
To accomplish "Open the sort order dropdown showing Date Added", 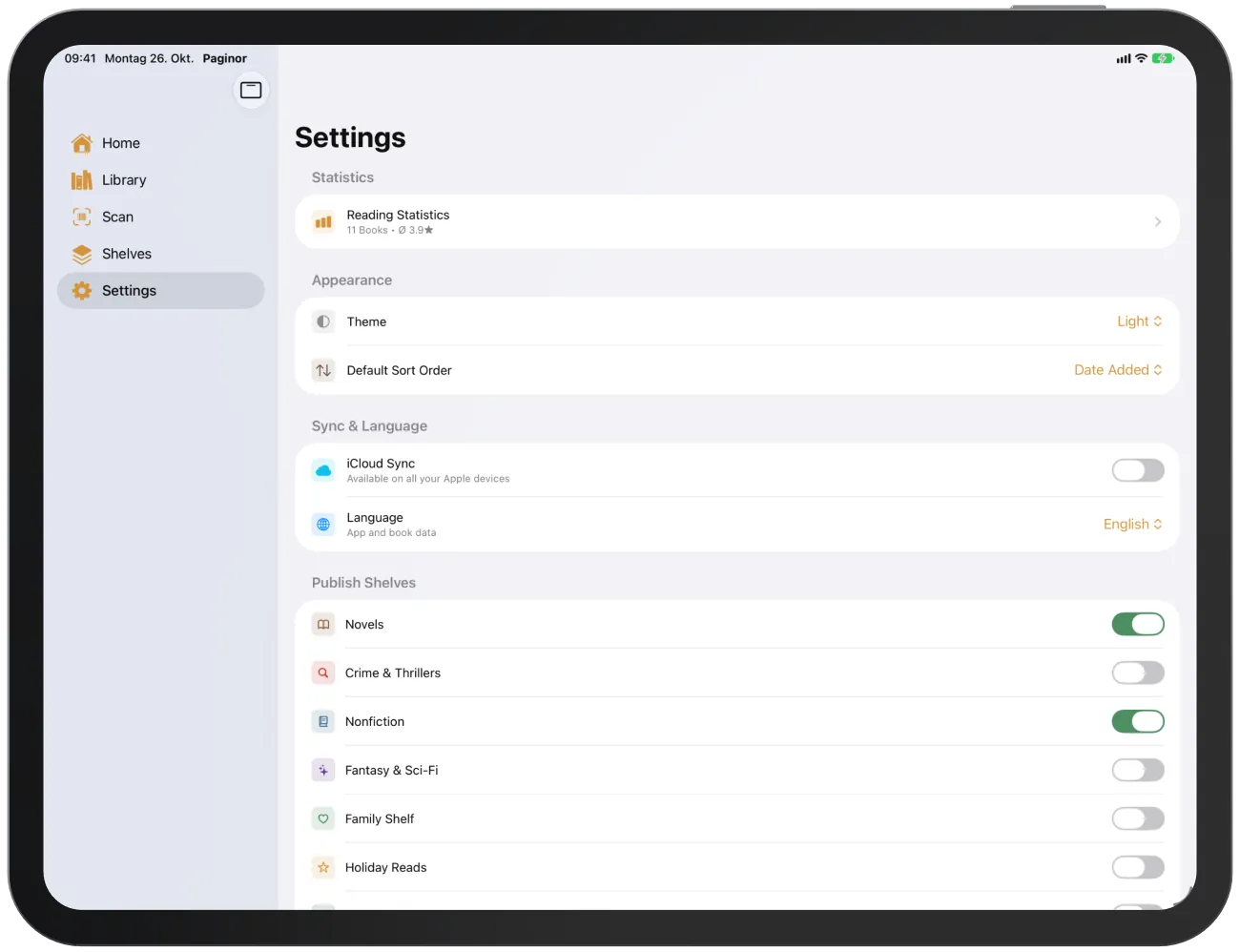I will tap(1118, 370).
